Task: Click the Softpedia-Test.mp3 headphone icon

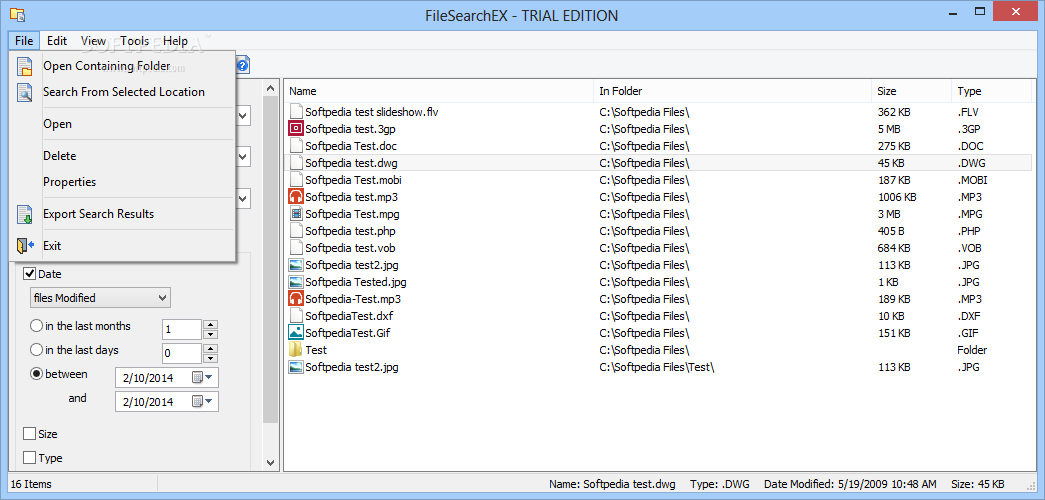Action: tap(296, 299)
